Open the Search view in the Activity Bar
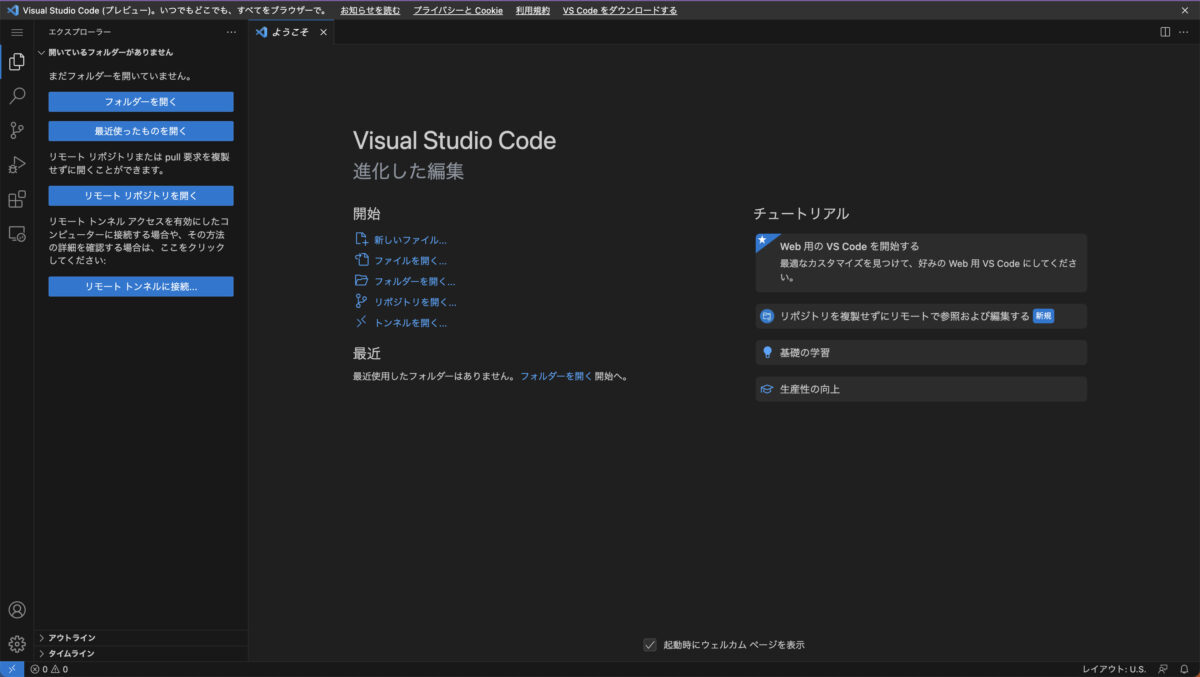1200x677 pixels. pyautogui.click(x=16, y=95)
